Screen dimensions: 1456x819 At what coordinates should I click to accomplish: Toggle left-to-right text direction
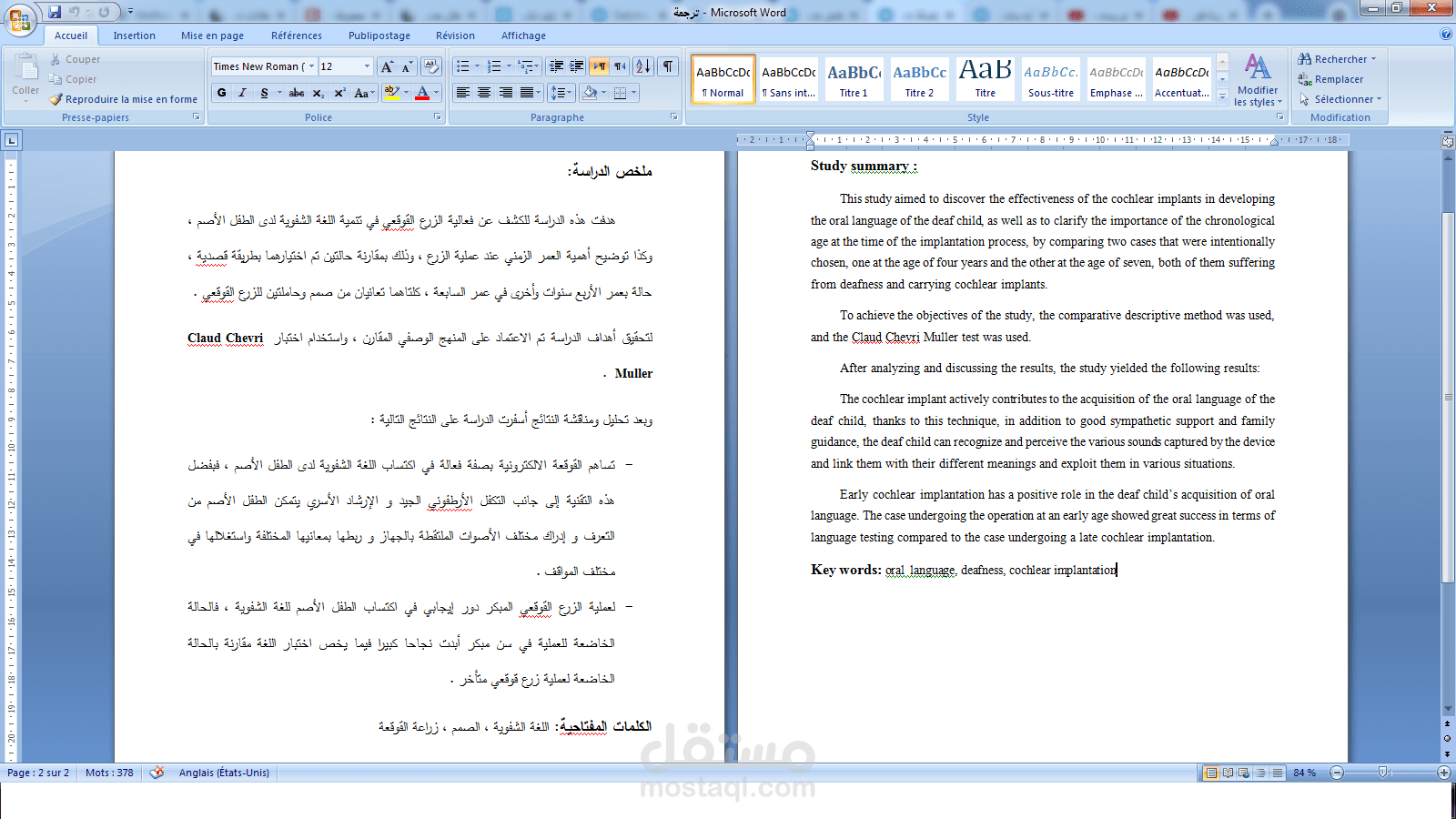pyautogui.click(x=601, y=66)
